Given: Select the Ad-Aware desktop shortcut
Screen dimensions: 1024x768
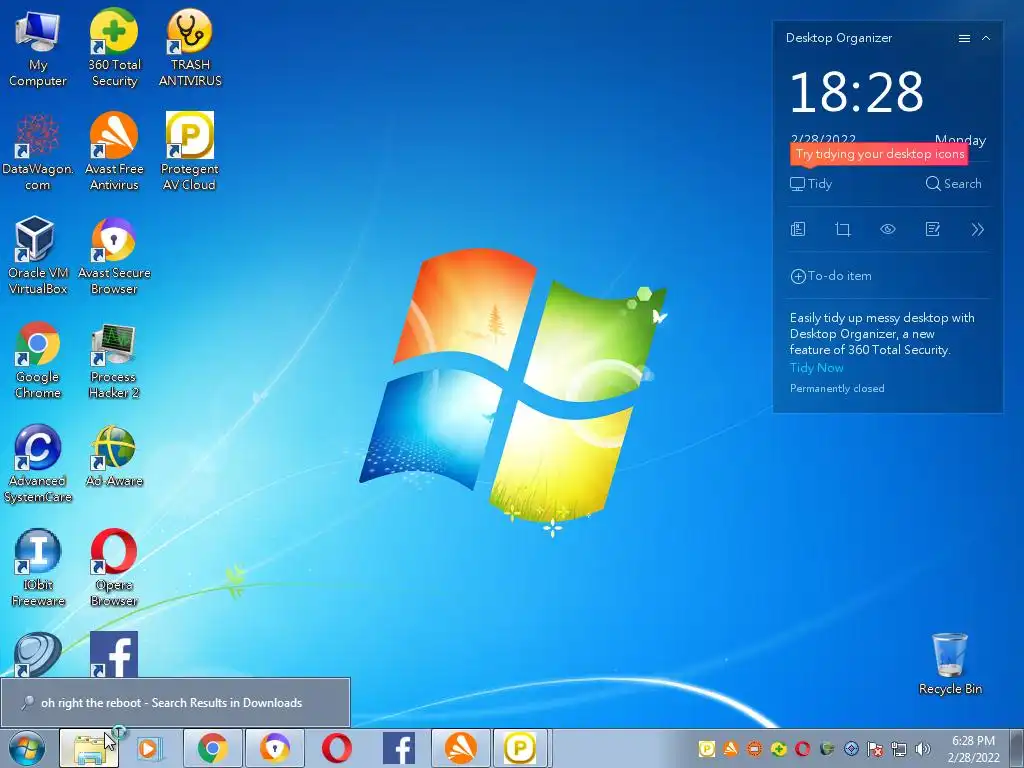Looking at the screenshot, I should point(114,457).
